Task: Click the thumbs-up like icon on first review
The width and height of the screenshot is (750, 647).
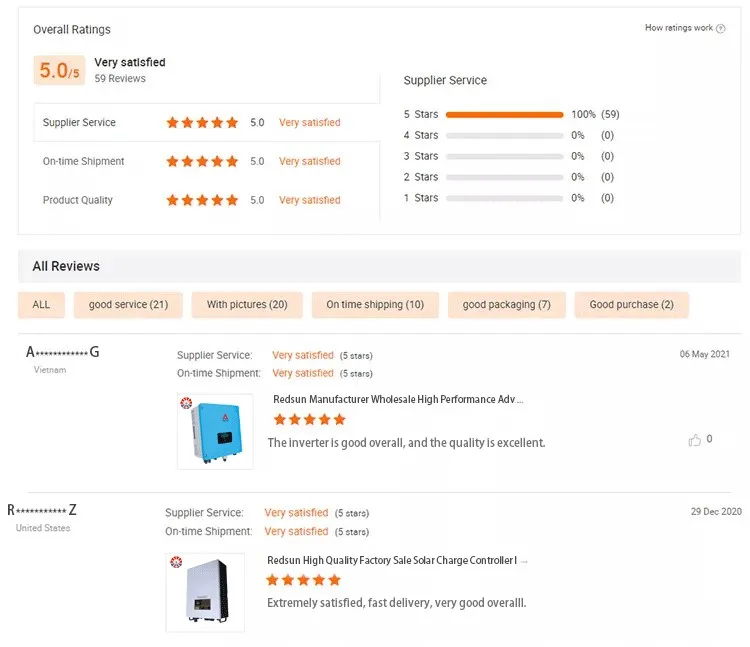Action: 694,440
